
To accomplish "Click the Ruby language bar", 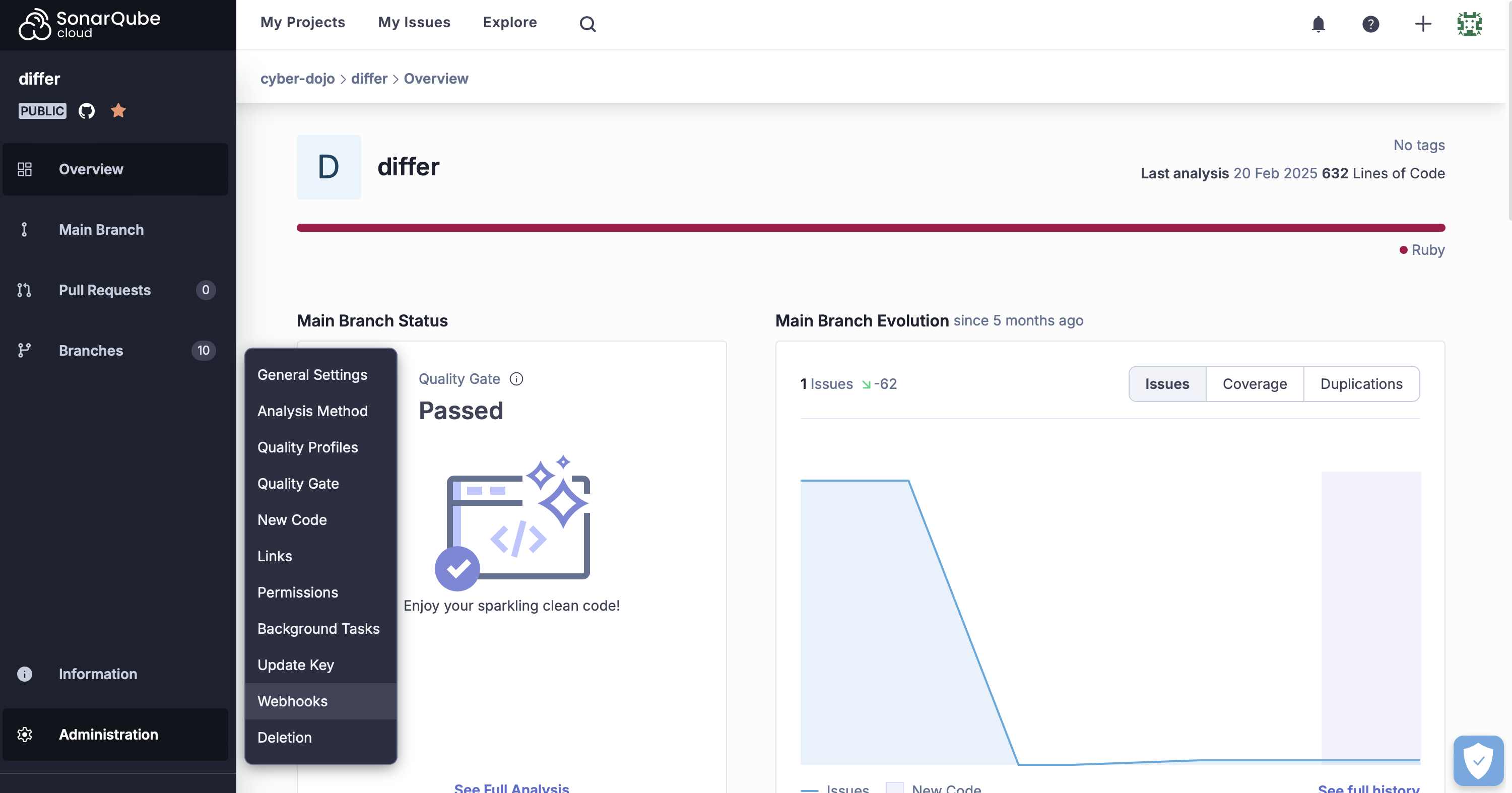I will (871, 228).
